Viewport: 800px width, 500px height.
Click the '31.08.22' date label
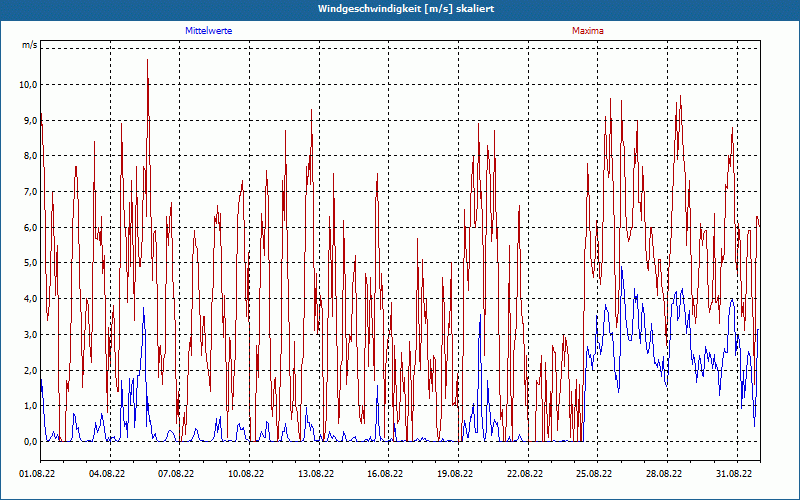click(734, 474)
